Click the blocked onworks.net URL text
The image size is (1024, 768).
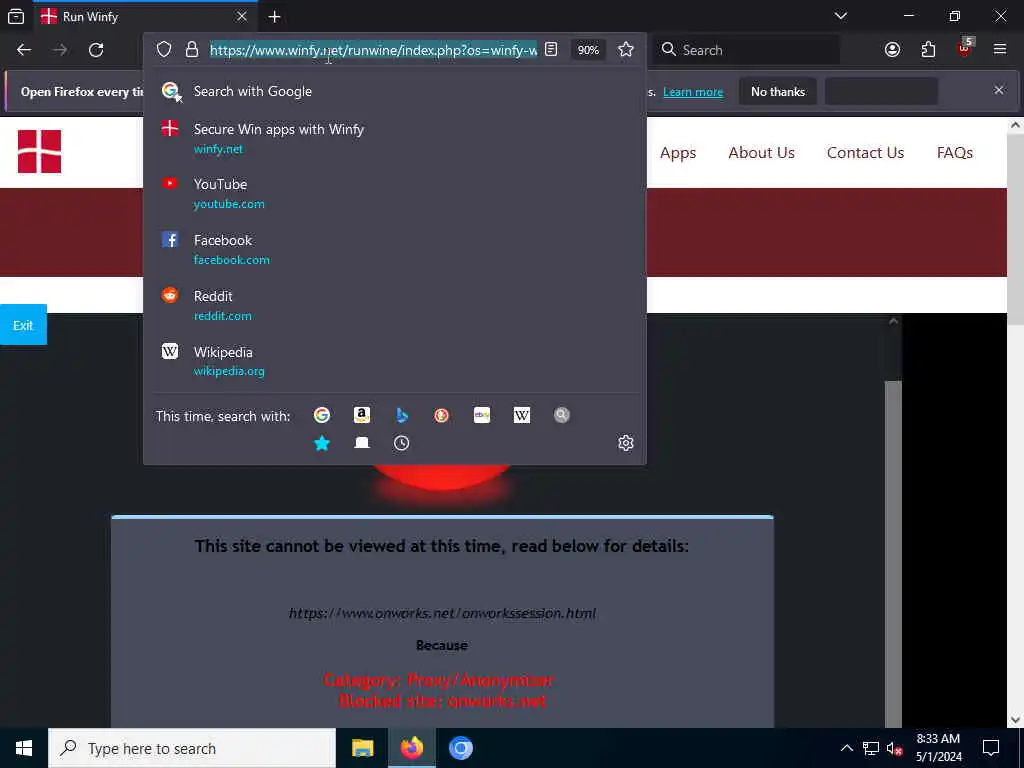click(x=442, y=613)
